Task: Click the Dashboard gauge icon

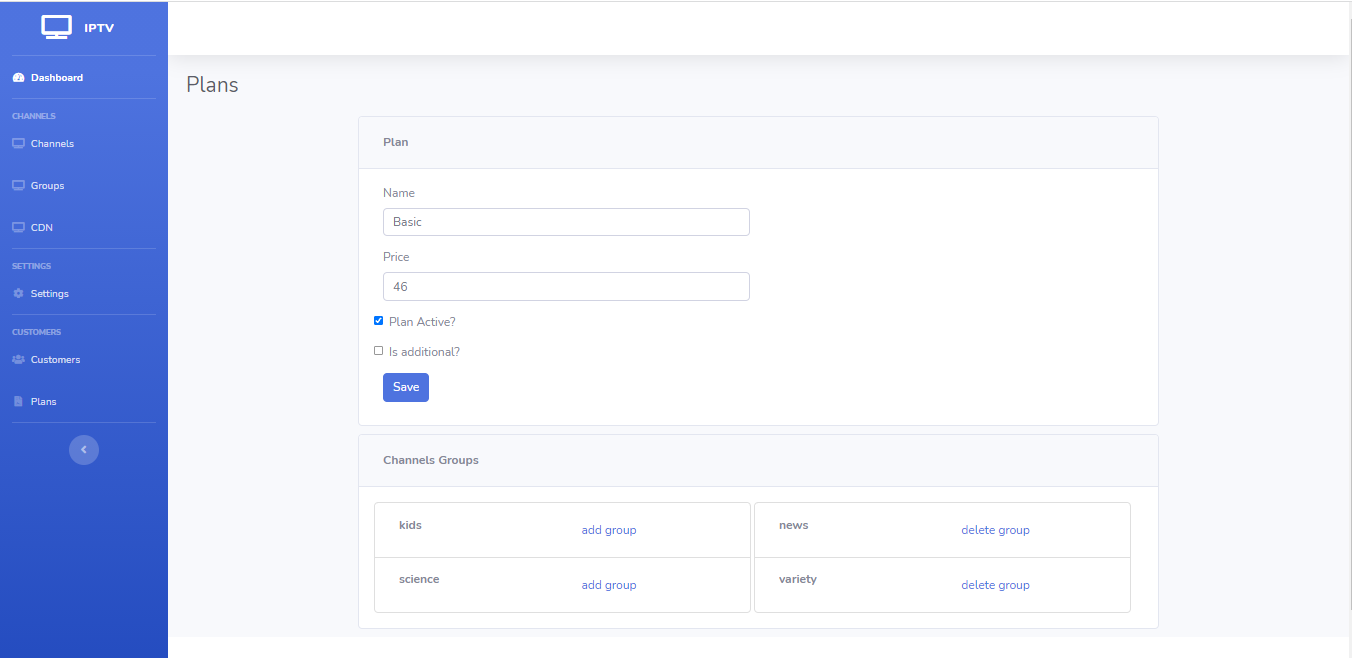Action: point(18,78)
